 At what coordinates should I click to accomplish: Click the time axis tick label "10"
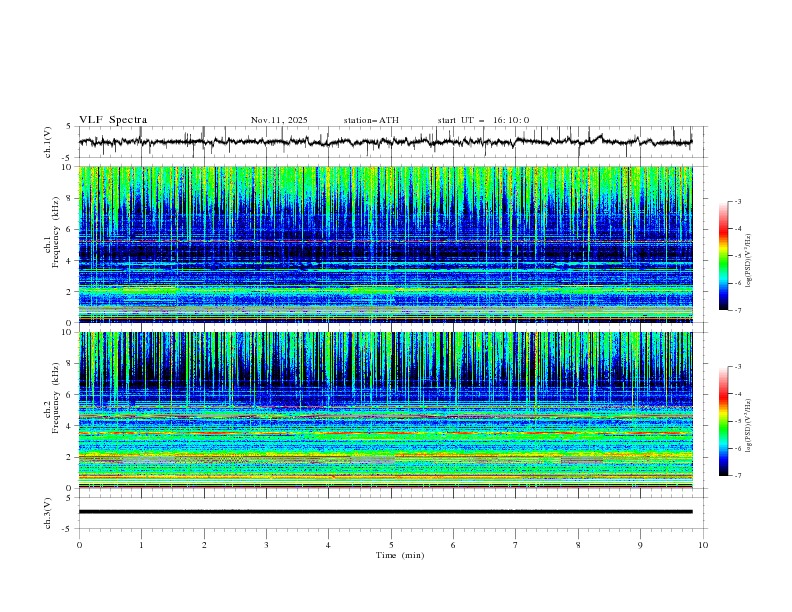tap(703, 545)
